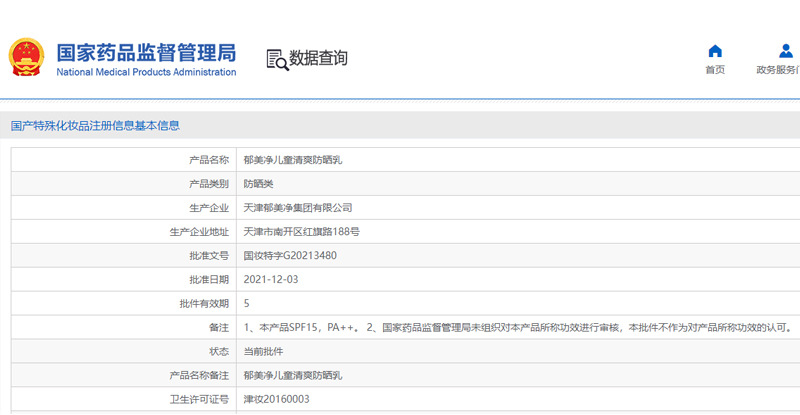Open the 数据查询 heading

point(318,58)
